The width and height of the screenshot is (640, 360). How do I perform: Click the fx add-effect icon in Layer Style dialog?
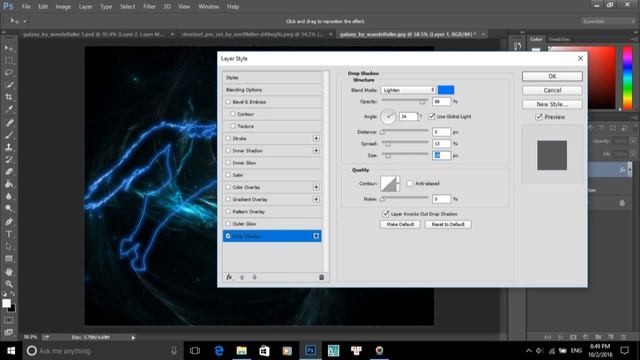point(229,277)
